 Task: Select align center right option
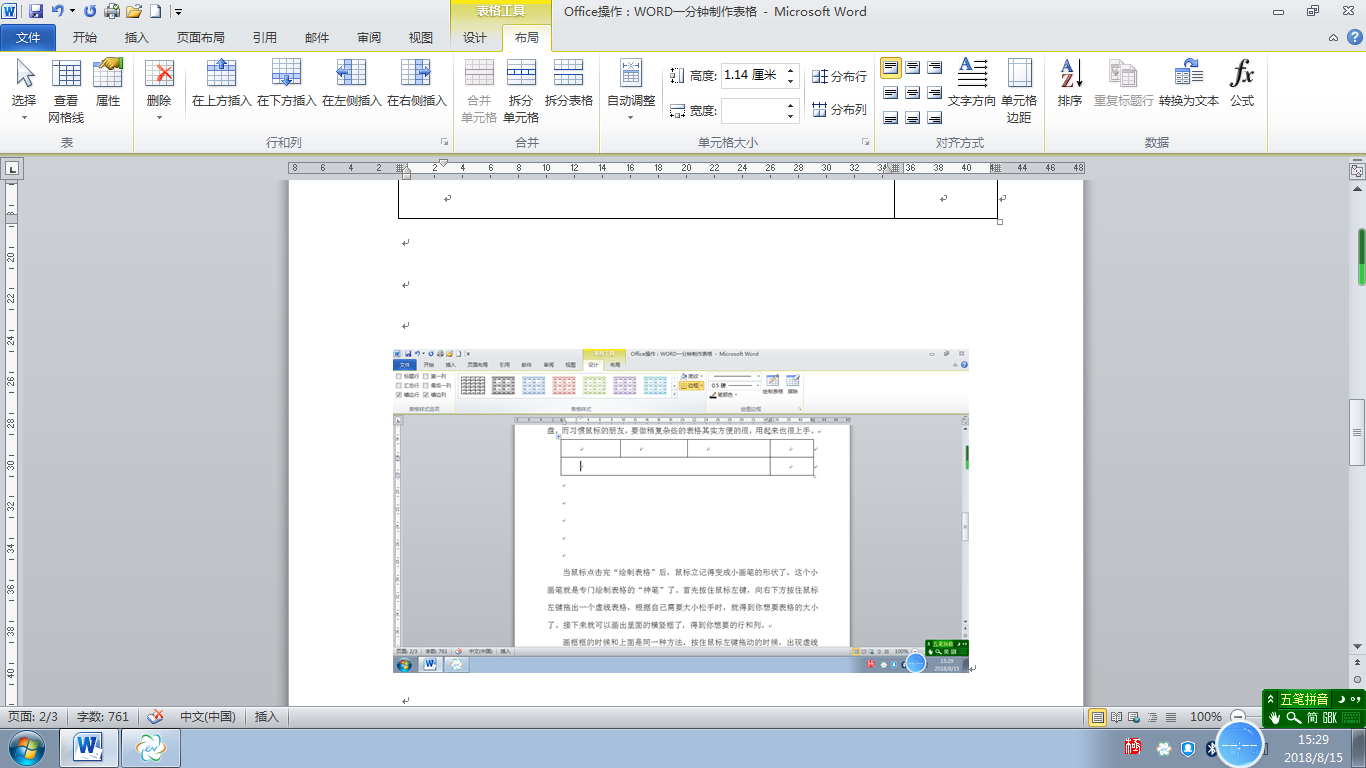935,93
